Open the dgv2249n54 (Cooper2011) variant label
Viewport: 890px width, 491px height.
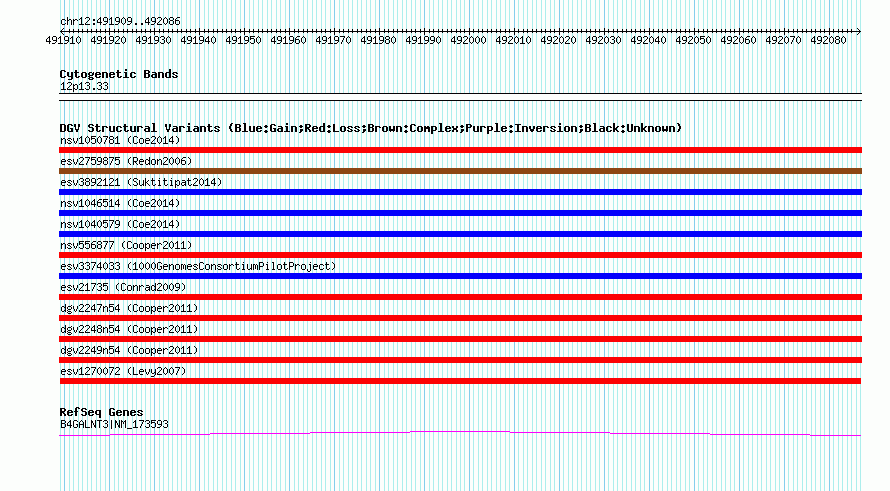click(129, 350)
